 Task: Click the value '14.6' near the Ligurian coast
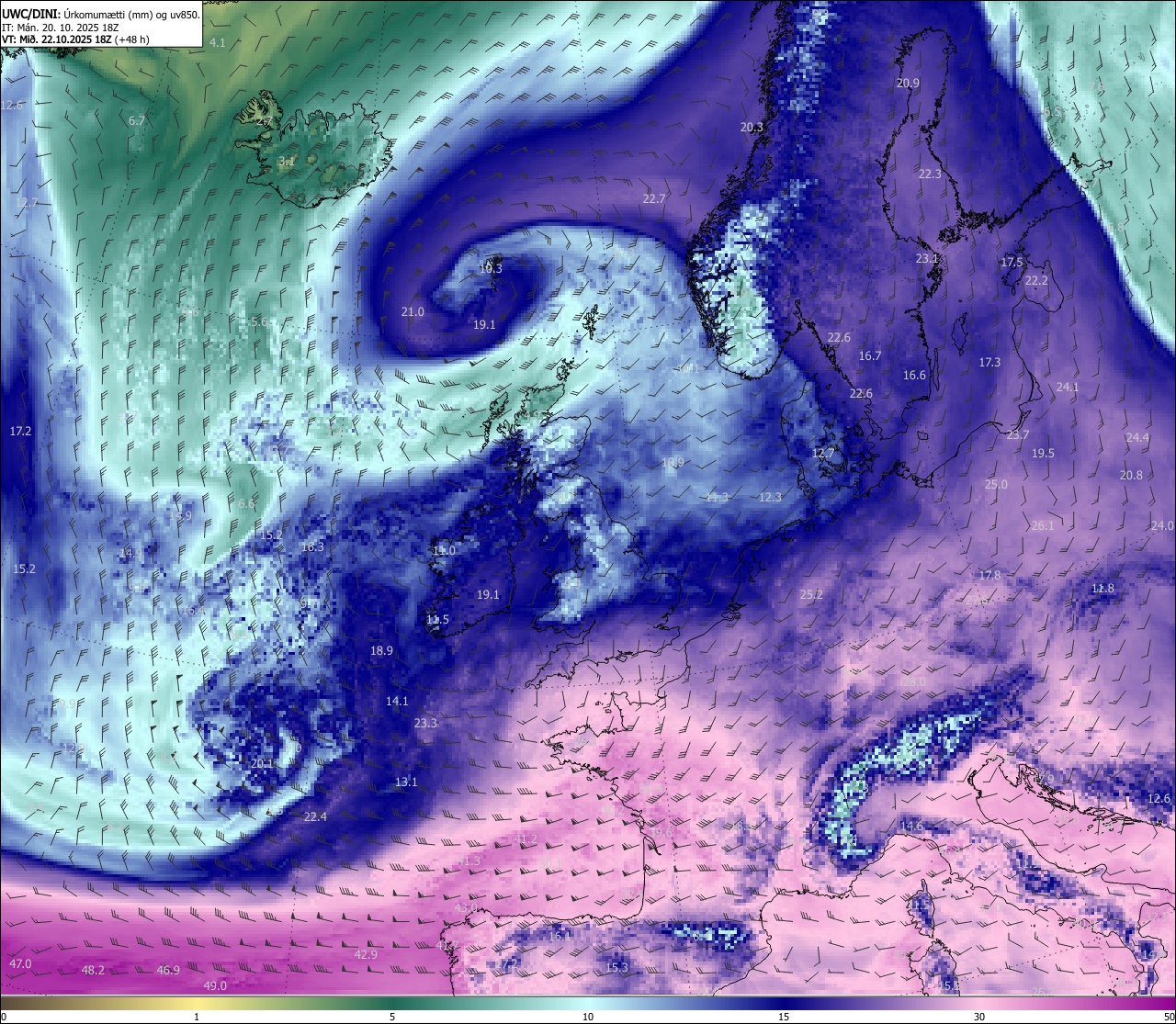point(911,826)
